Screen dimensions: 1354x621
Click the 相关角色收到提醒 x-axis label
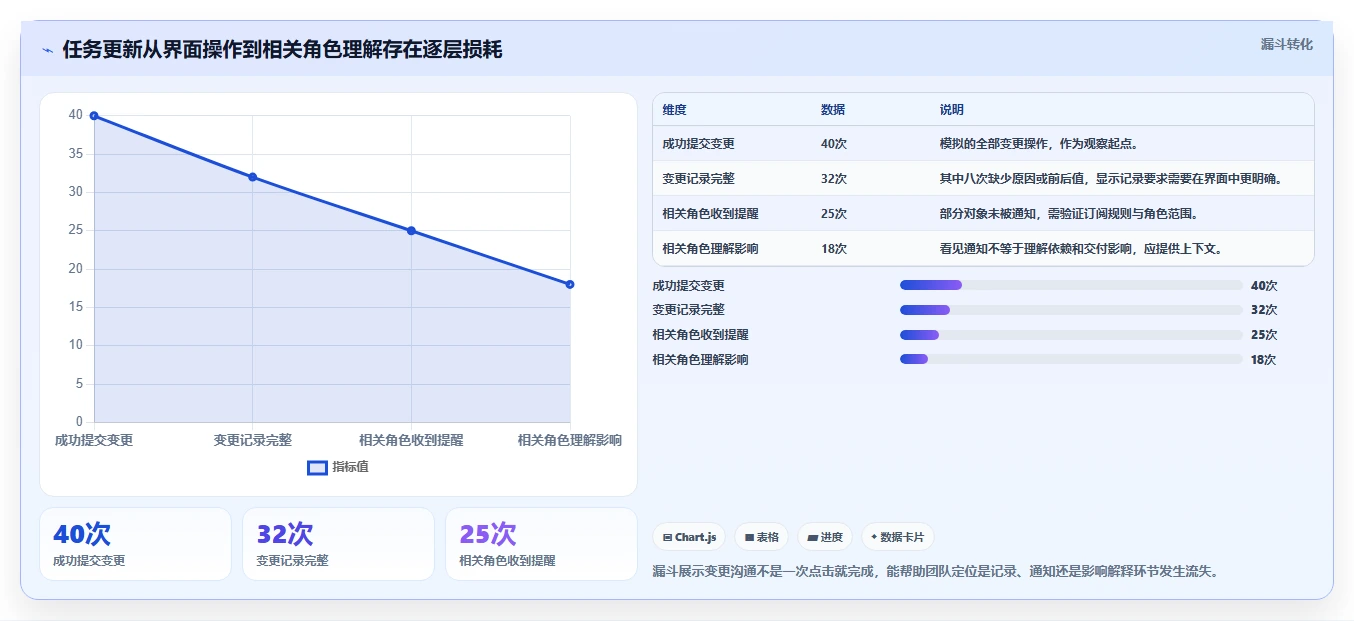coord(411,440)
